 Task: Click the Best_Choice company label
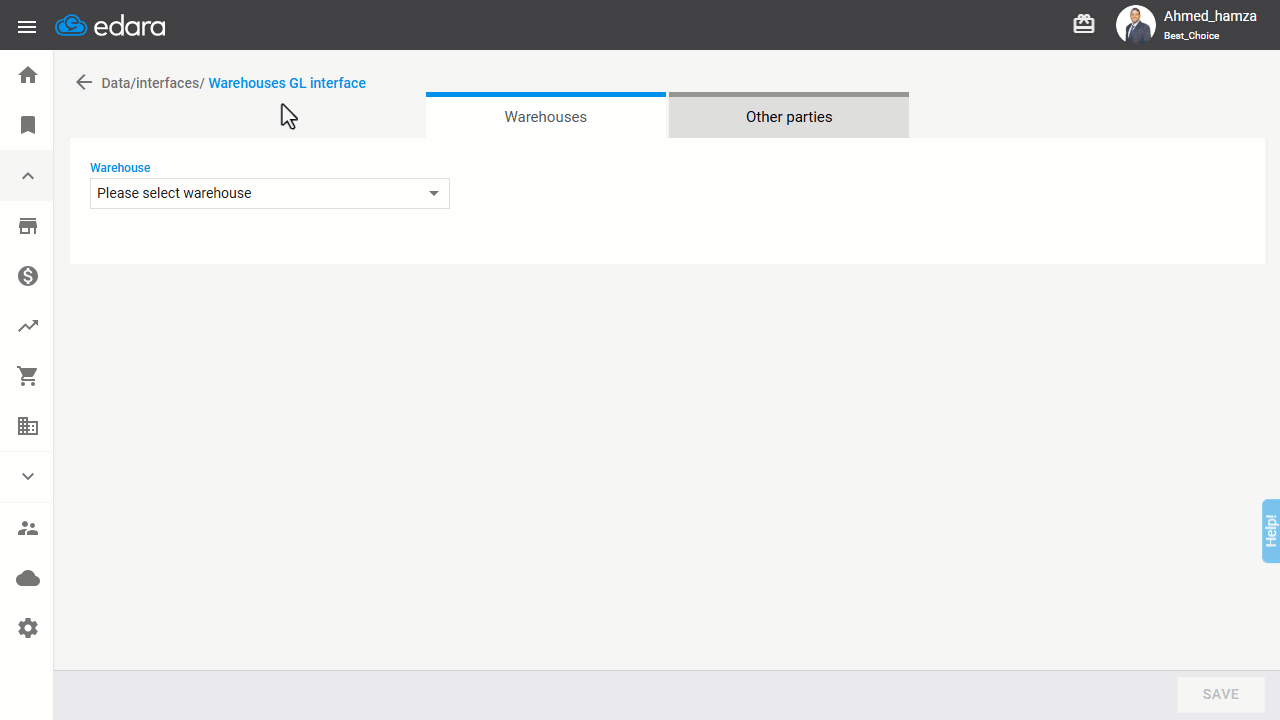(x=1191, y=36)
